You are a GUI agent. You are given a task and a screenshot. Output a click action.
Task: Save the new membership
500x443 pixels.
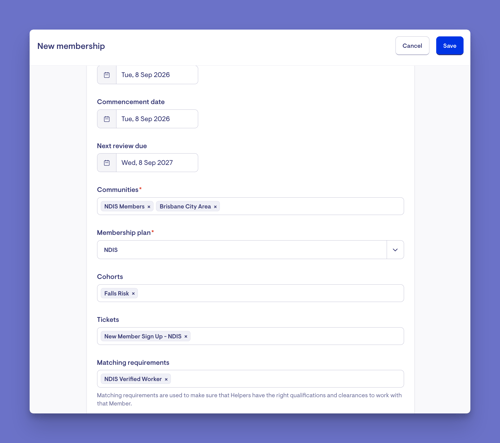(x=450, y=46)
